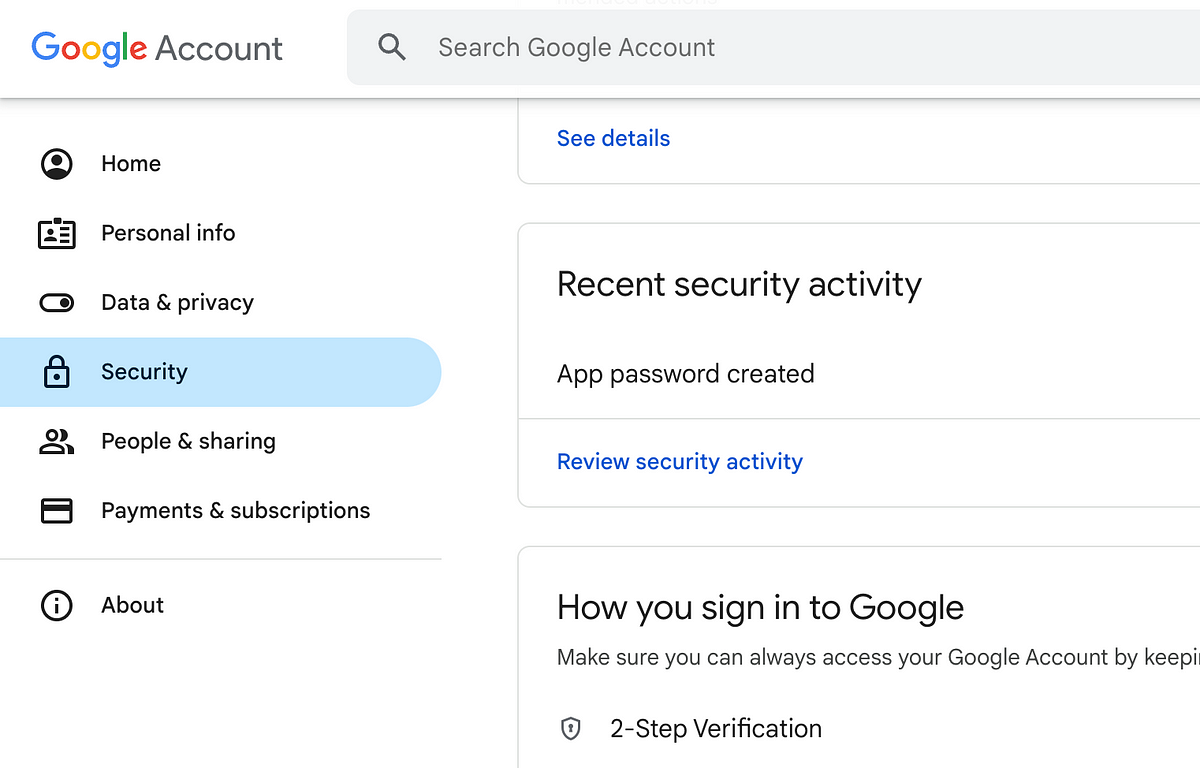Viewport: 1200px width, 768px height.
Task: Select People & sharing in sidebar
Action: [x=220, y=441]
